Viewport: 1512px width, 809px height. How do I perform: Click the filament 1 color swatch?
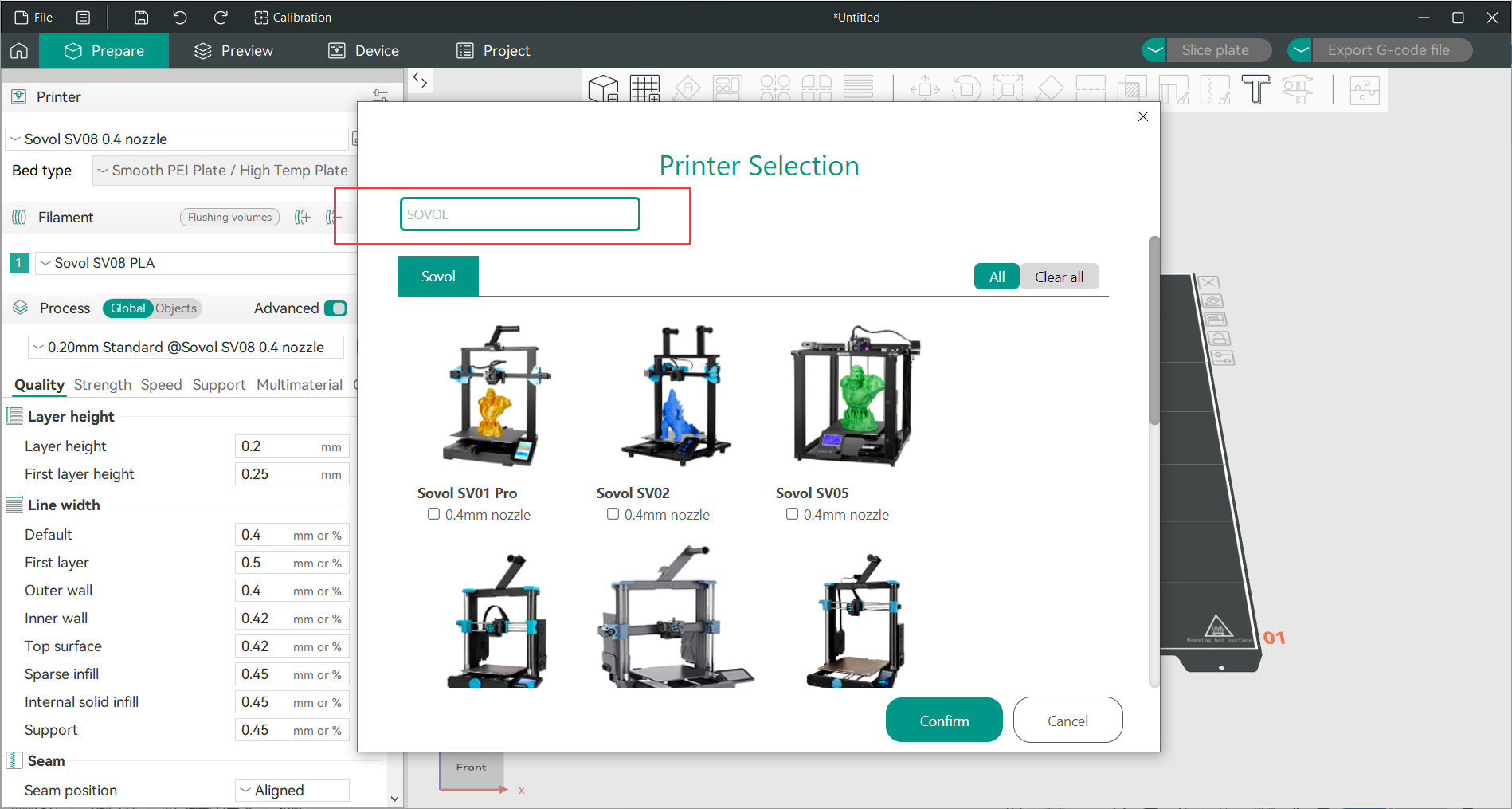coord(18,262)
